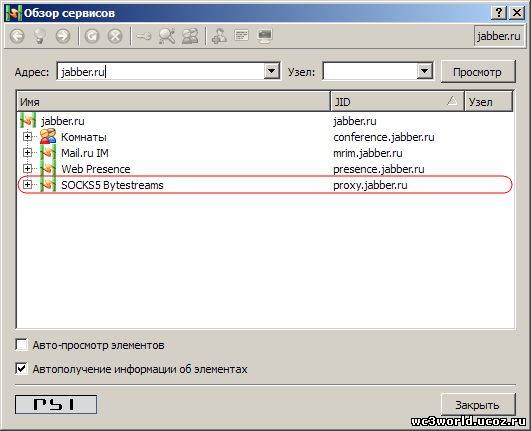The width and height of the screenshot is (531, 431).
Task: Open the Узел dropdown list
Action: [425, 71]
